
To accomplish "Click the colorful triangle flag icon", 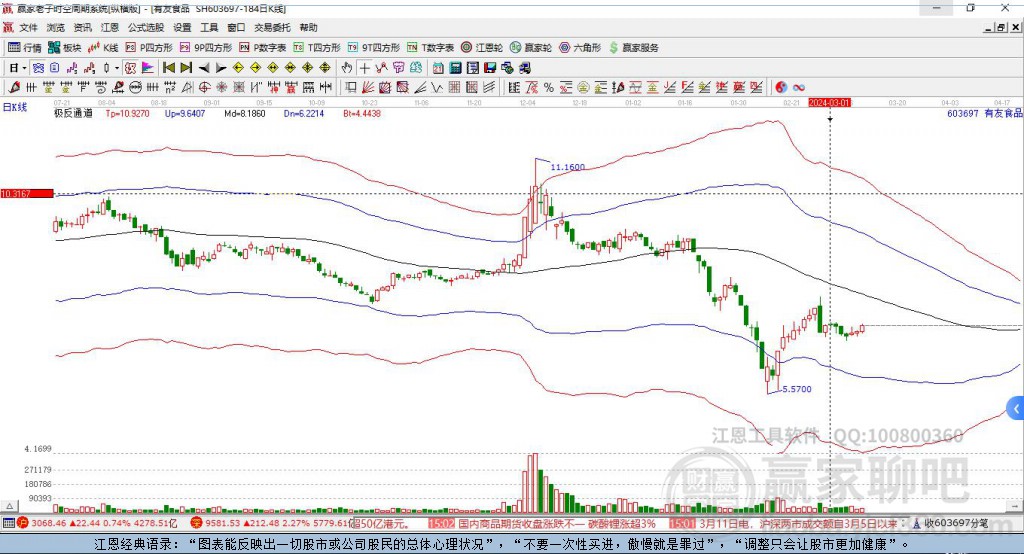I will point(148,68).
